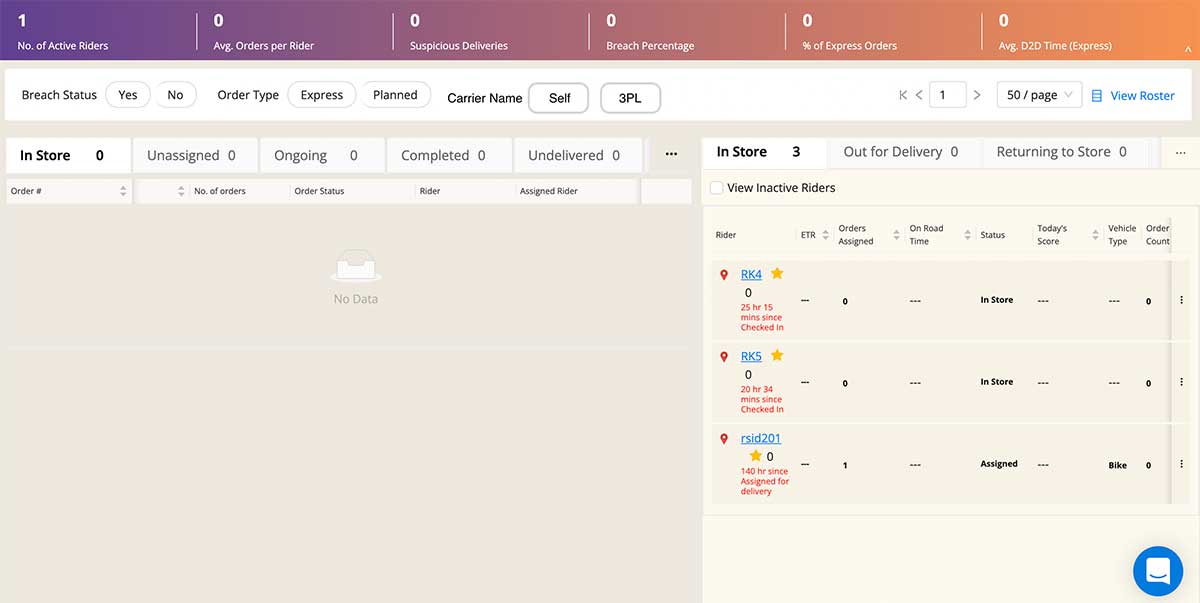Image resolution: width=1200 pixels, height=603 pixels.
Task: Open the three-dot menu for RK4 row
Action: (1181, 300)
